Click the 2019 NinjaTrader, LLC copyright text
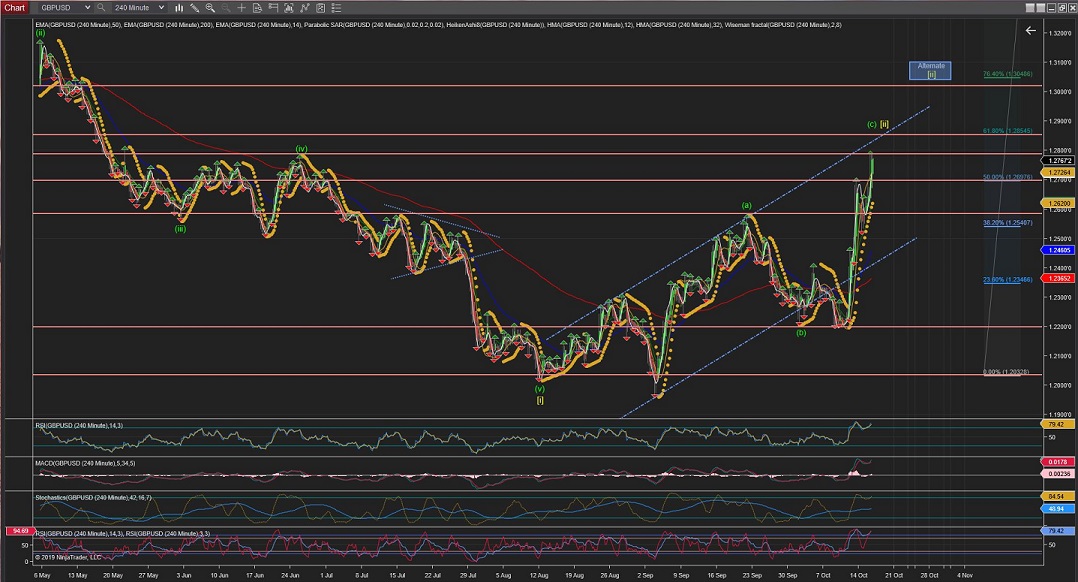 coord(68,557)
